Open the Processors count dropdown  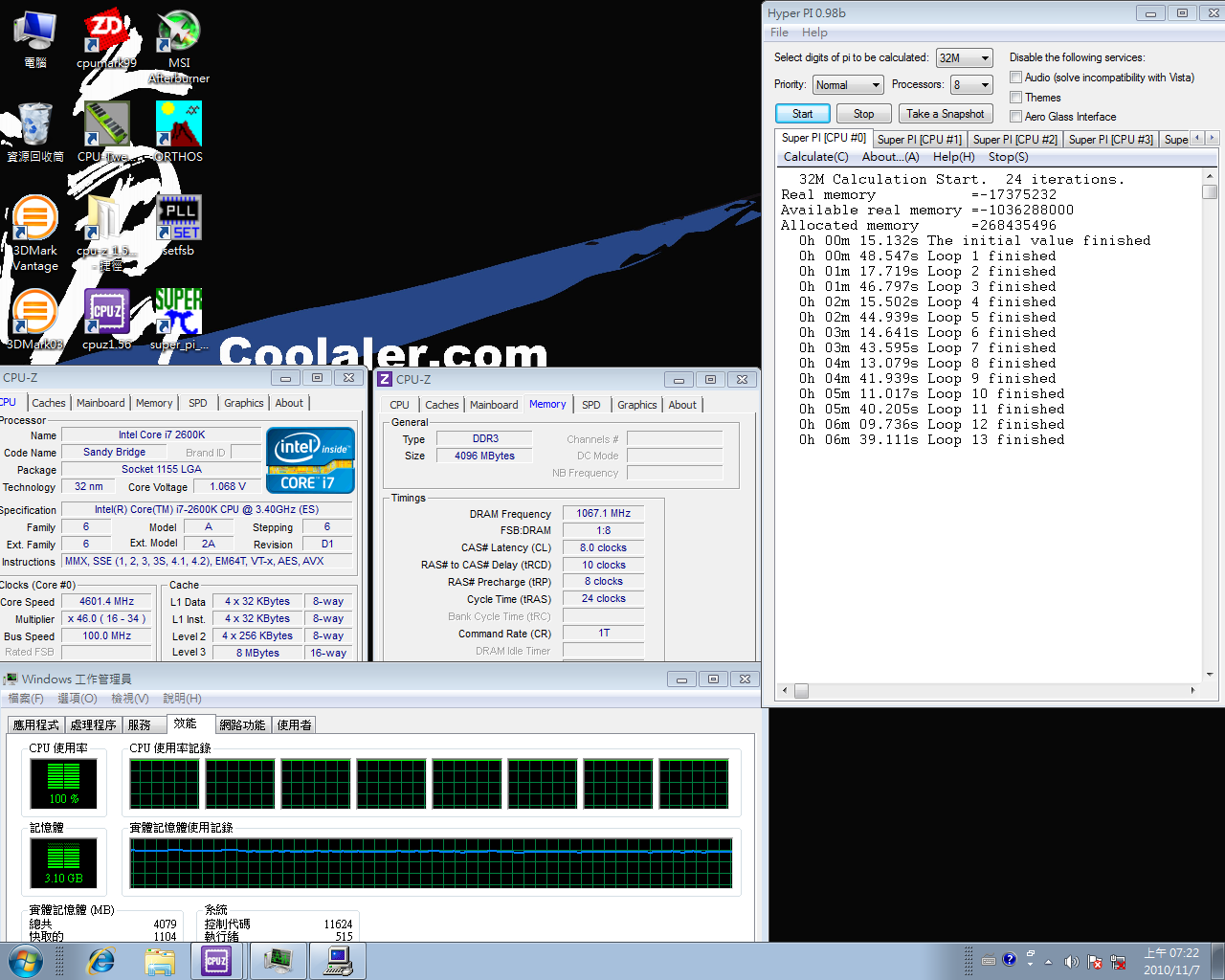coord(971,85)
